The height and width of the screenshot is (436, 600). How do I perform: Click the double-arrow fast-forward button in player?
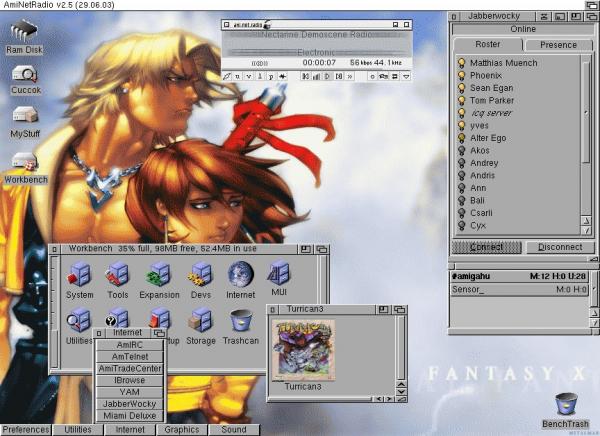tap(350, 77)
